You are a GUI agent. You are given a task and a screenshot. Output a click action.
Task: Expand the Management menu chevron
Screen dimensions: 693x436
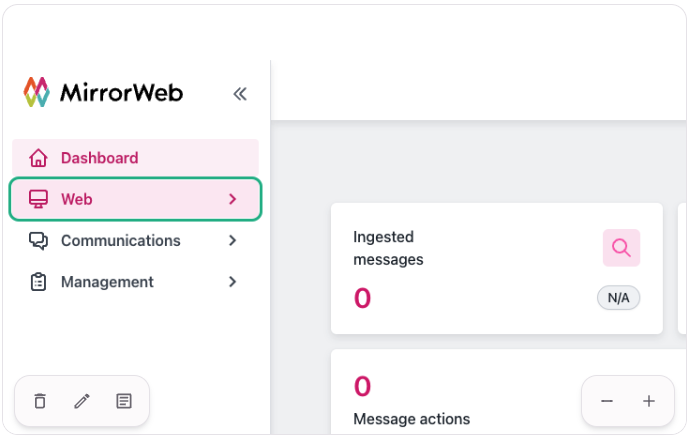point(232,281)
